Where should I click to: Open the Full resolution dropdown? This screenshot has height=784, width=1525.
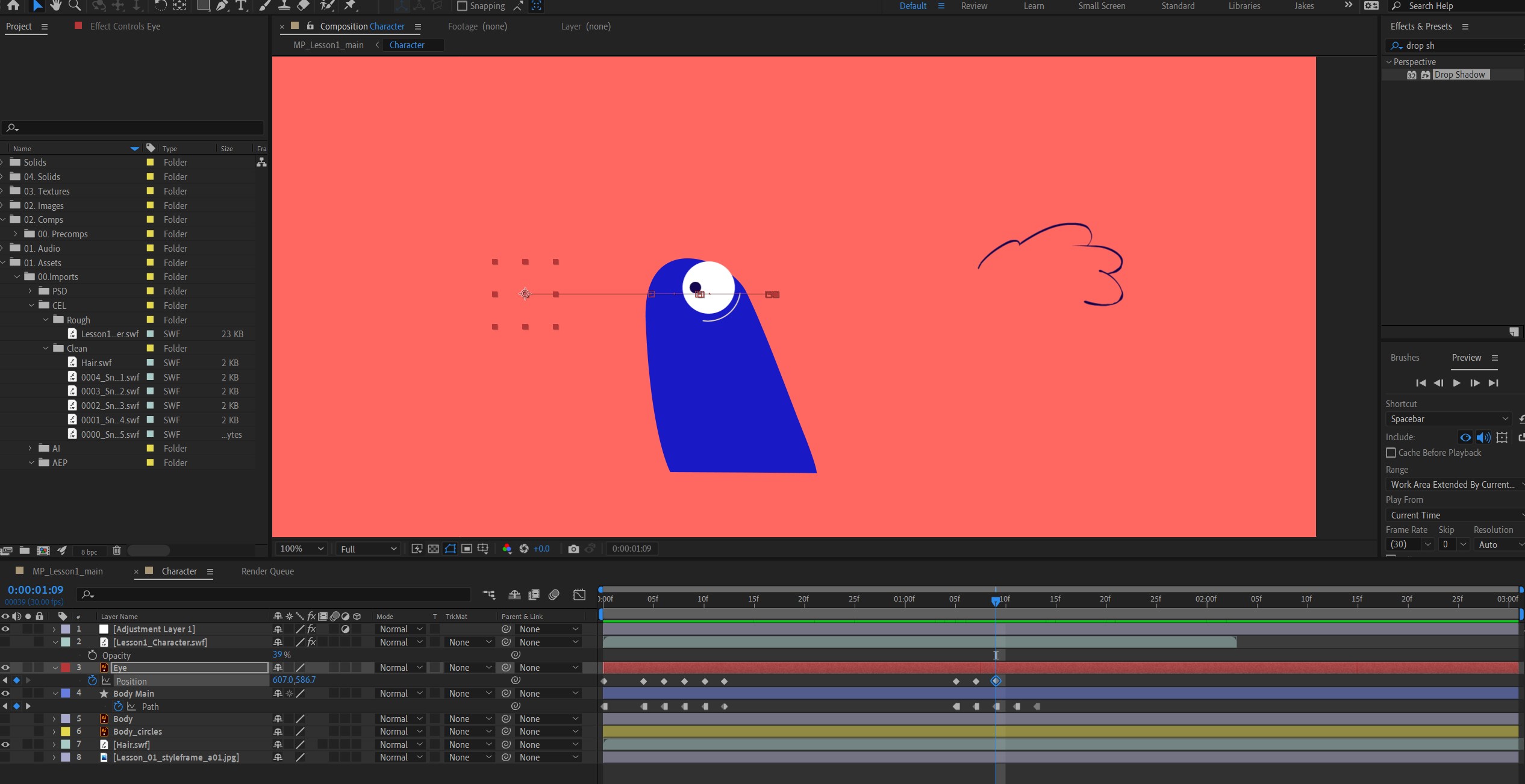(x=367, y=549)
